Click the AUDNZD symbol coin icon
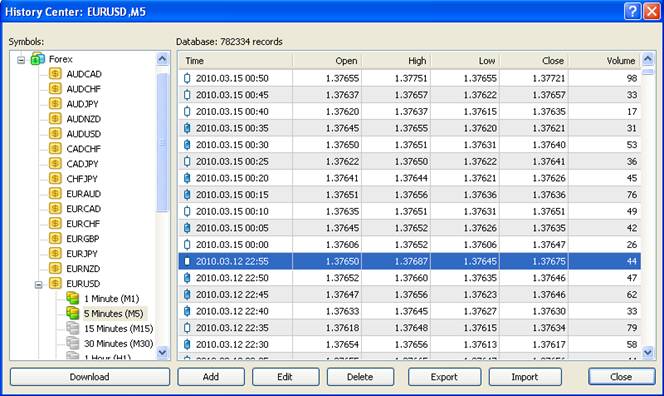 tap(55, 119)
